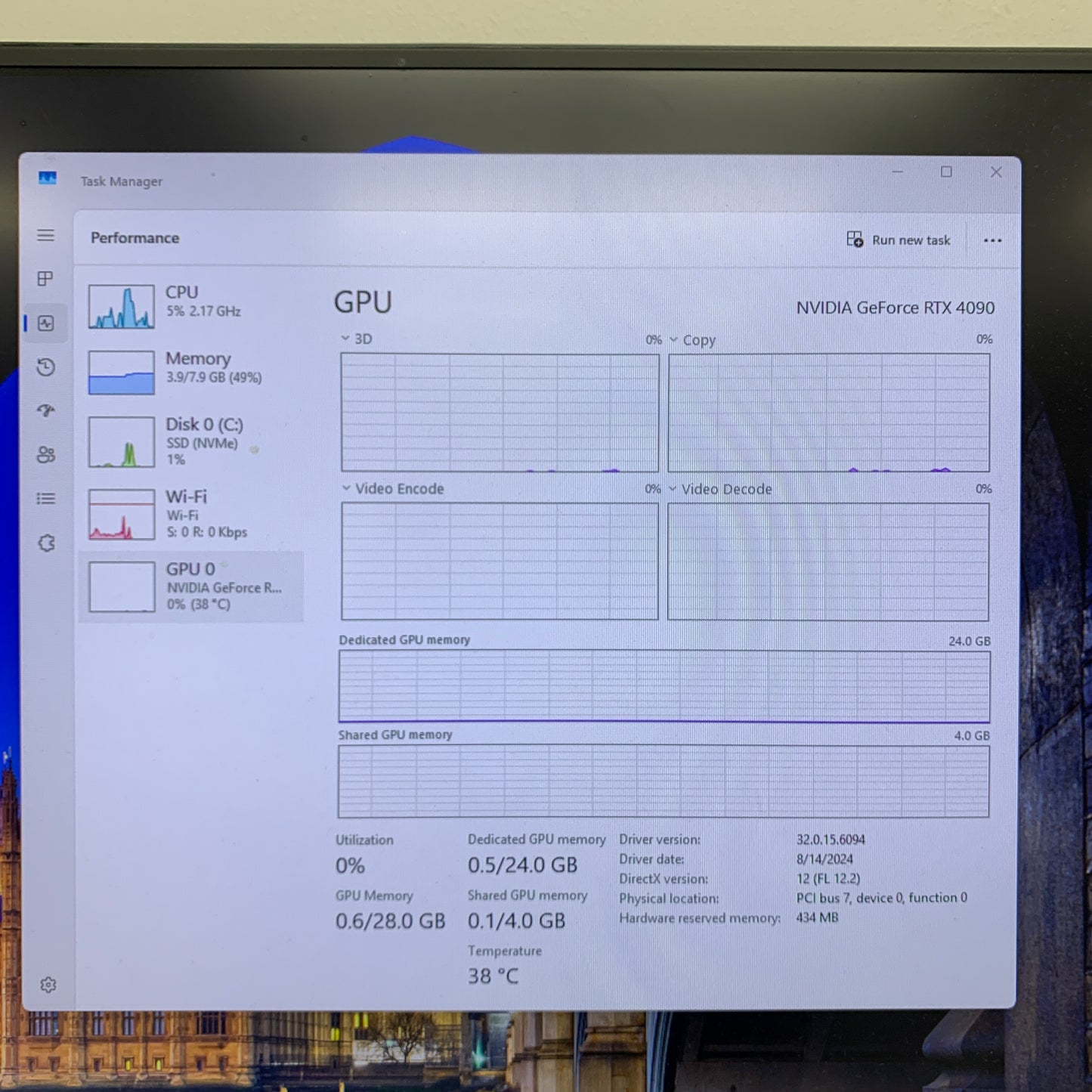The image size is (1092, 1092).
Task: Maximize the Task Manager window
Action: click(x=946, y=172)
